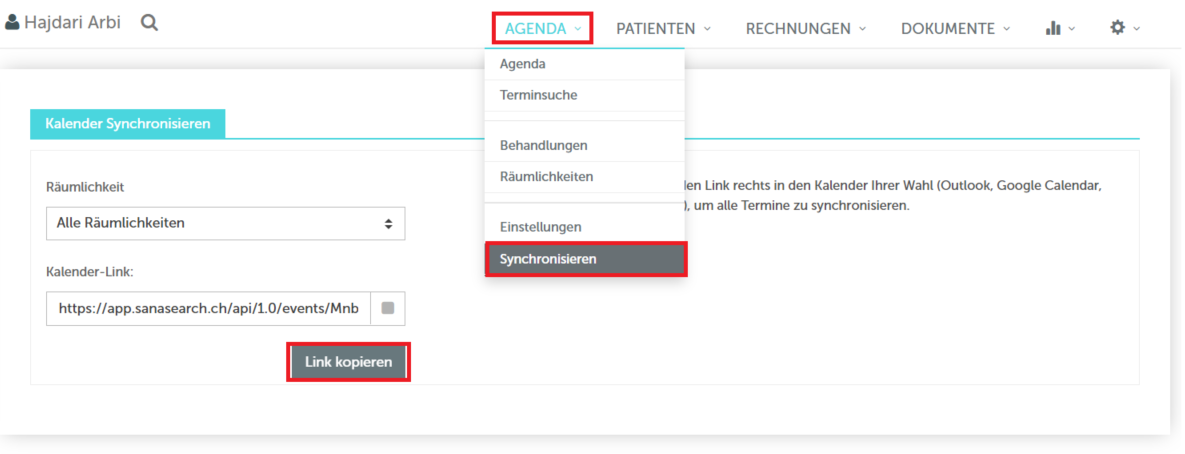The height and width of the screenshot is (454, 1185).
Task: Click the gray copy icon beside the Kalender-Link field
Action: (388, 308)
